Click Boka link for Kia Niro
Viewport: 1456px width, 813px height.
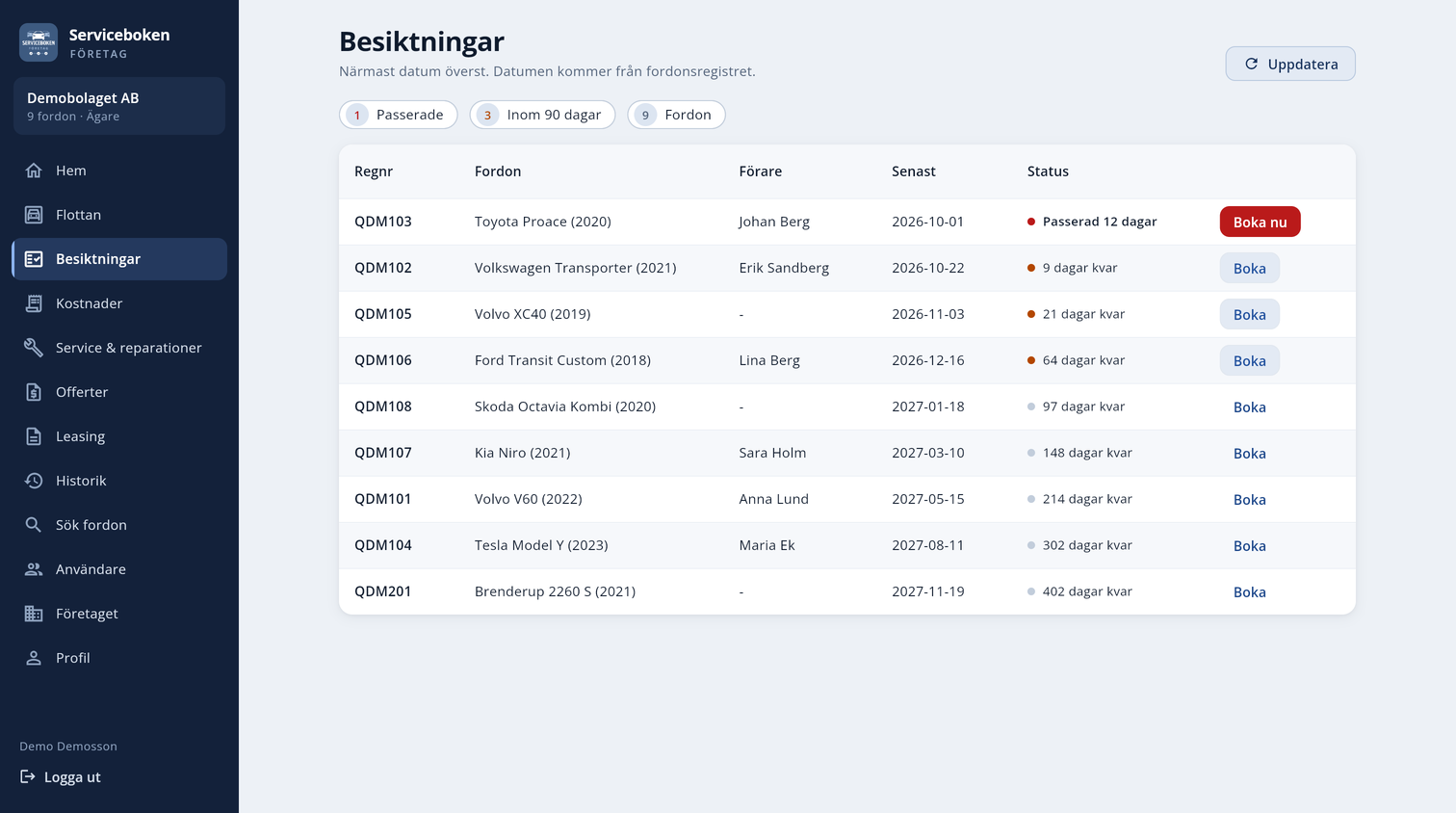[1249, 453]
